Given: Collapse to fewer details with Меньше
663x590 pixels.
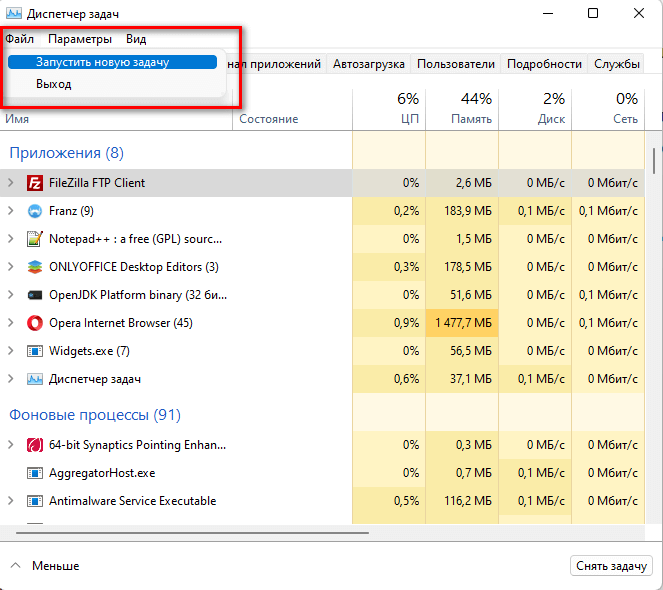Looking at the screenshot, I should click(45, 566).
